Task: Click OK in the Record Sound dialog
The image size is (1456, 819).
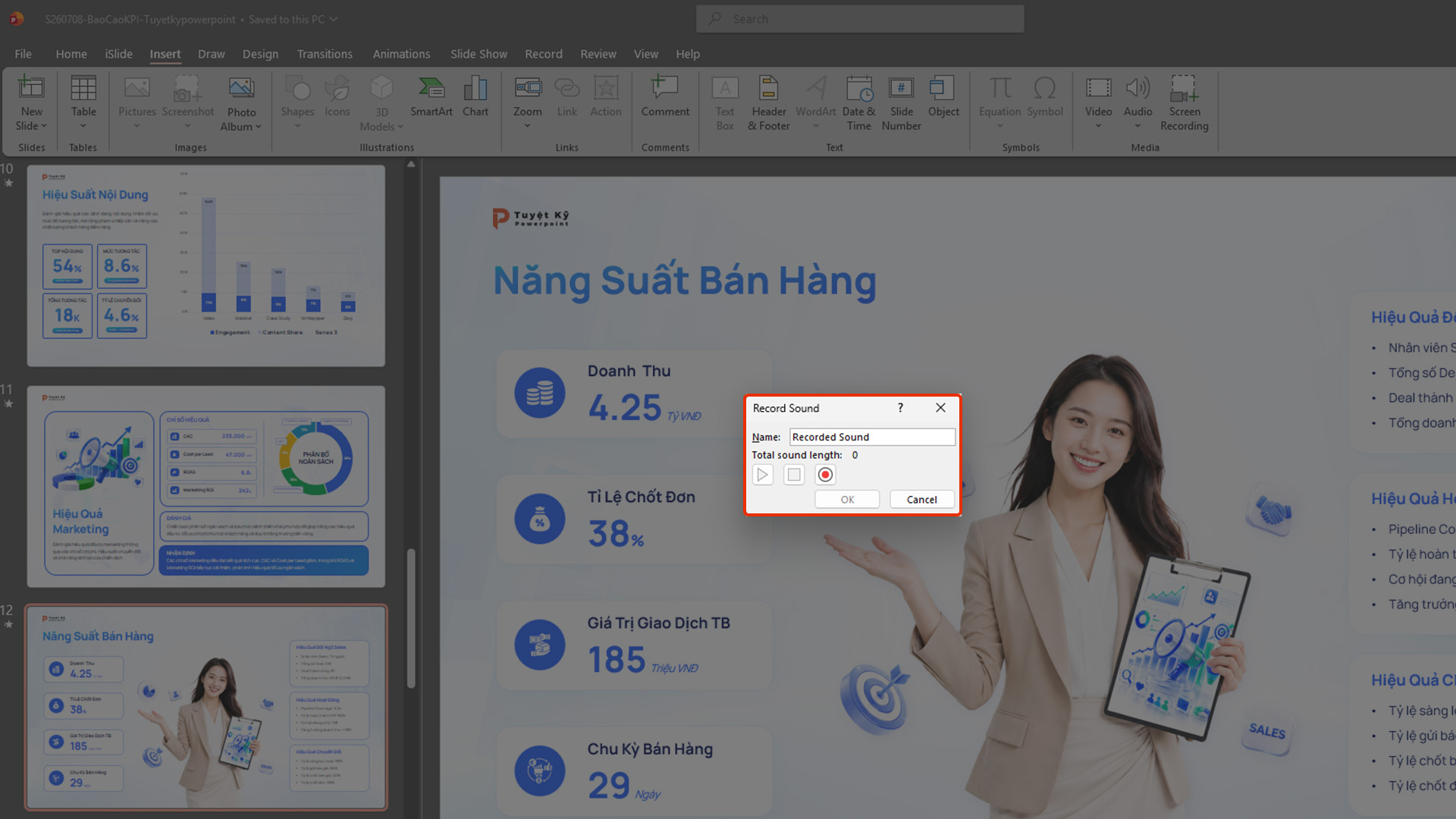Action: [847, 499]
